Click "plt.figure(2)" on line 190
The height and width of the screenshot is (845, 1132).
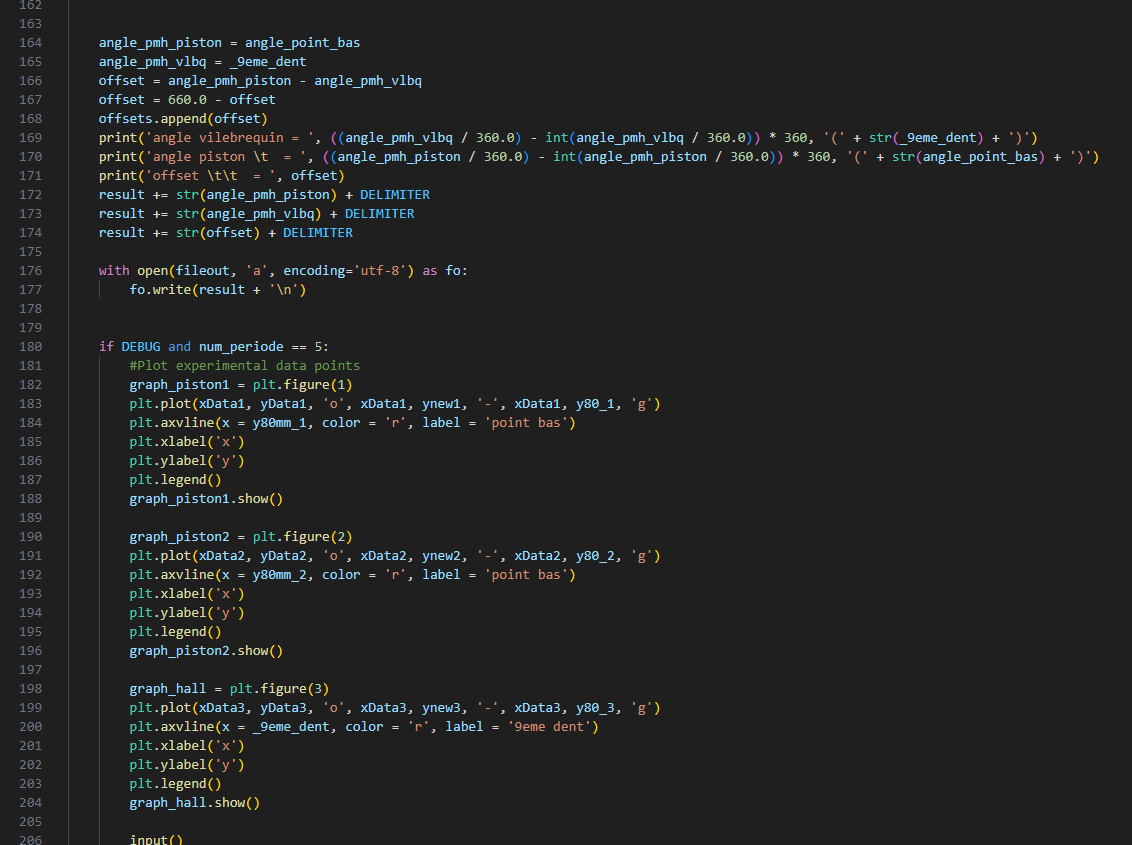(x=302, y=537)
